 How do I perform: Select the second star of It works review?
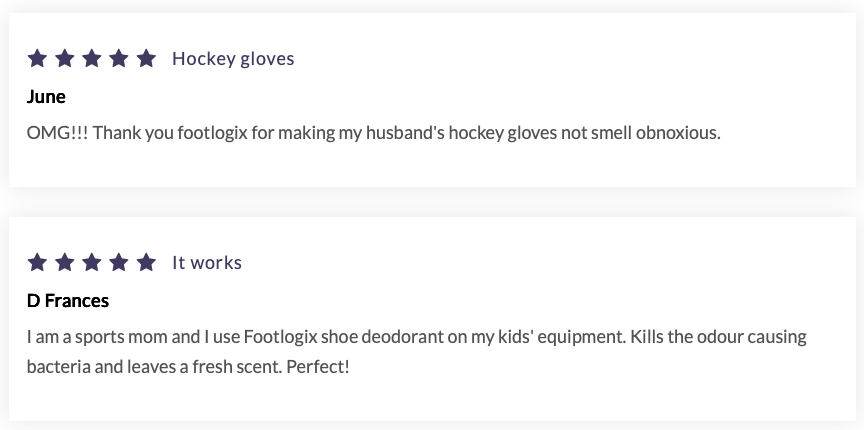[x=65, y=262]
